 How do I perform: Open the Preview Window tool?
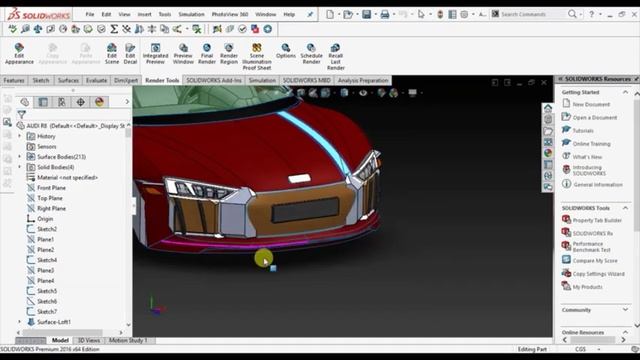coord(183,53)
